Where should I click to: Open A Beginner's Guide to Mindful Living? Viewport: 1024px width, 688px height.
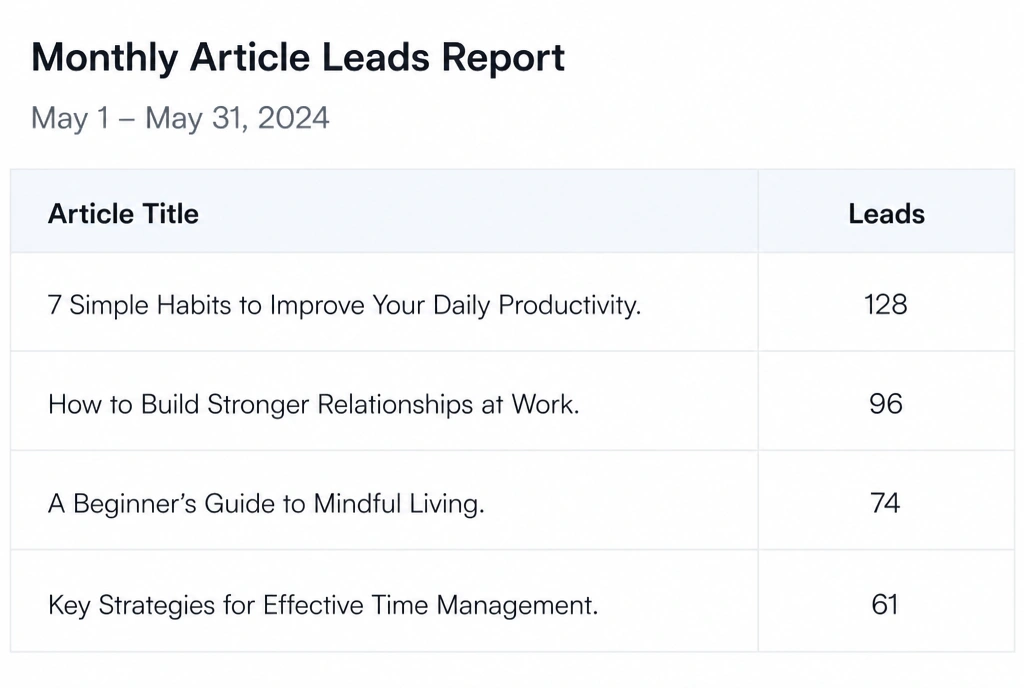[266, 503]
